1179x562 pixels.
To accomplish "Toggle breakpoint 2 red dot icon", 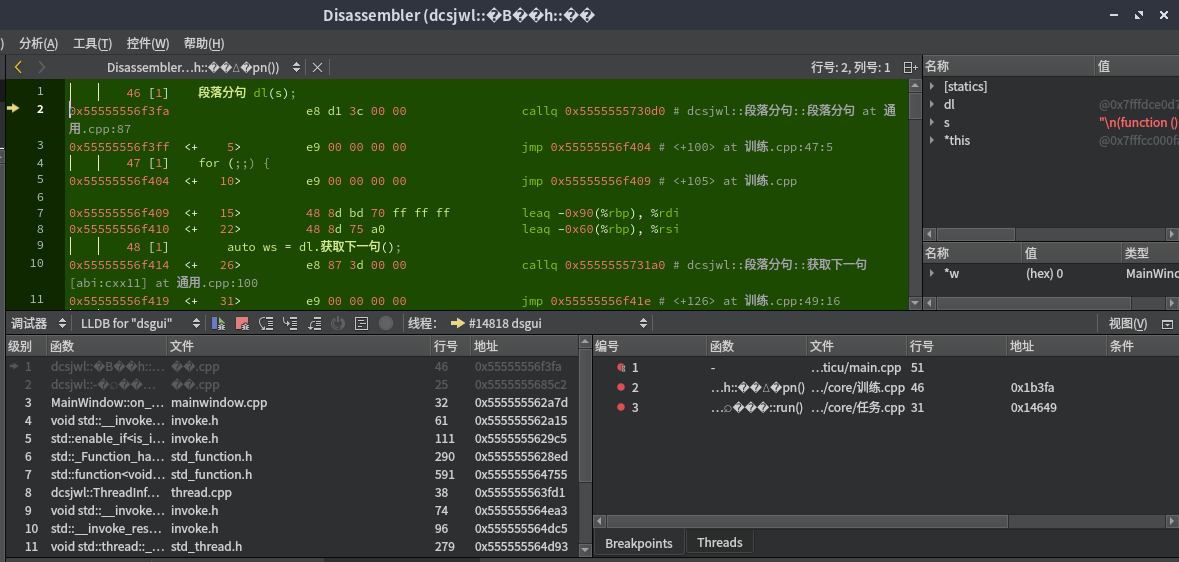I will [621, 387].
